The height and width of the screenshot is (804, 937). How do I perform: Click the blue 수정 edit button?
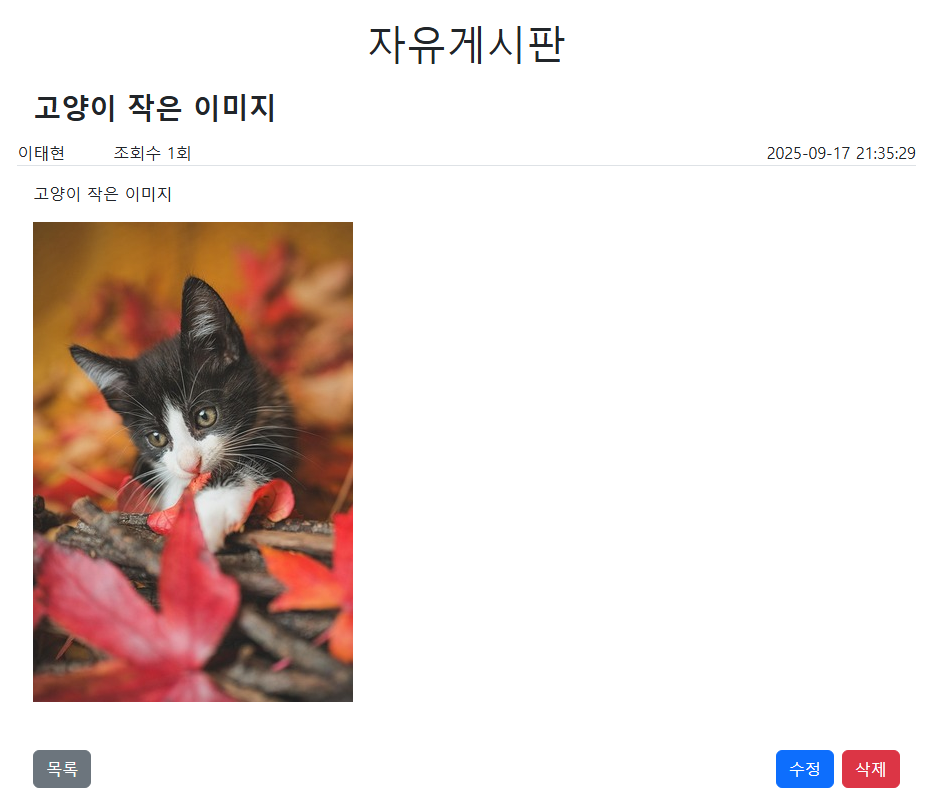click(x=804, y=769)
